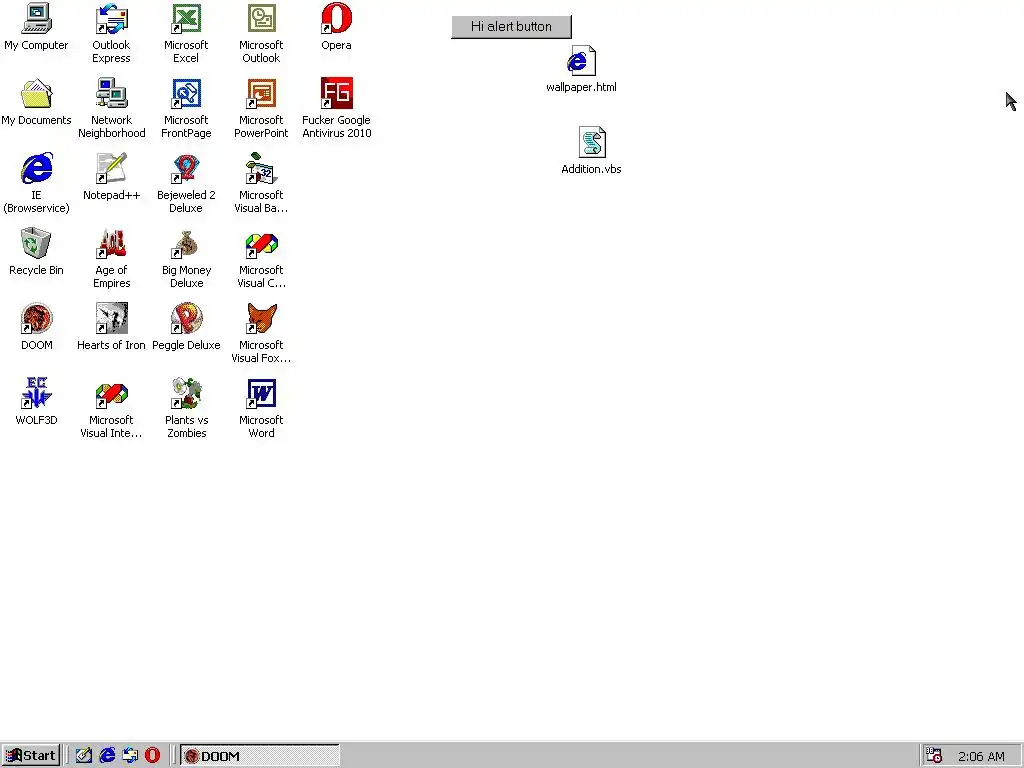This screenshot has height=768, width=1024.
Task: Switch to the DOOM taskbar button
Action: point(259,756)
